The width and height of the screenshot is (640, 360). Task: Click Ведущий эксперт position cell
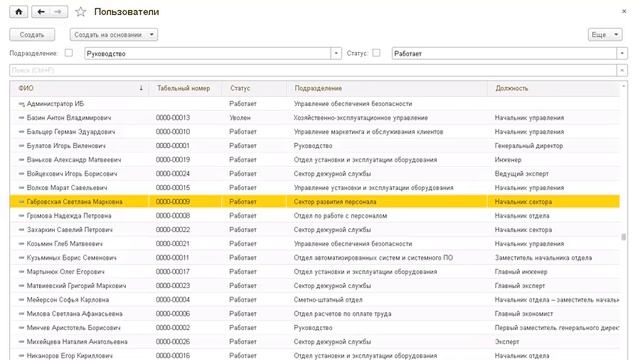tap(521, 174)
